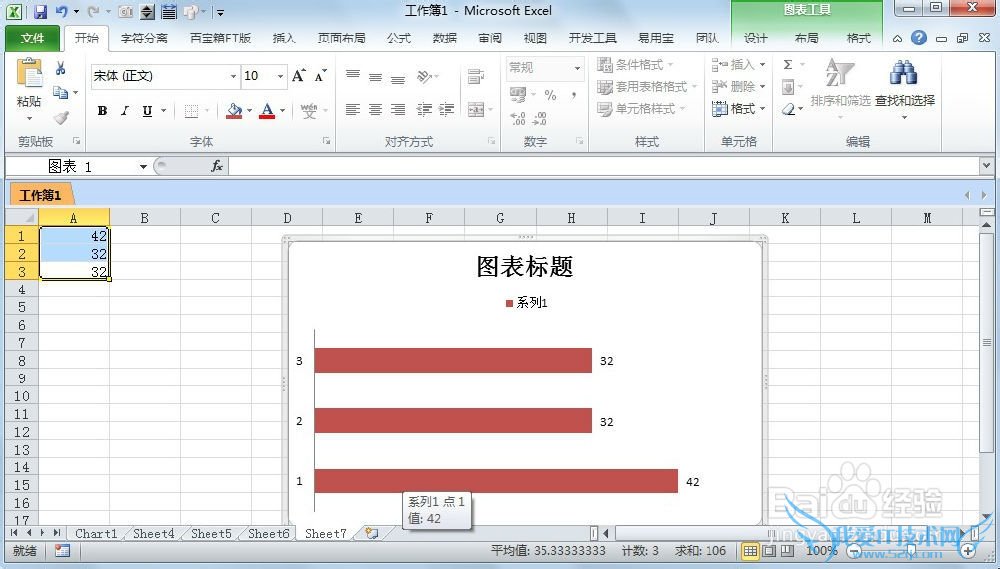Open the 文件 File tab
Image resolution: width=1000 pixels, height=569 pixels.
click(x=33, y=38)
